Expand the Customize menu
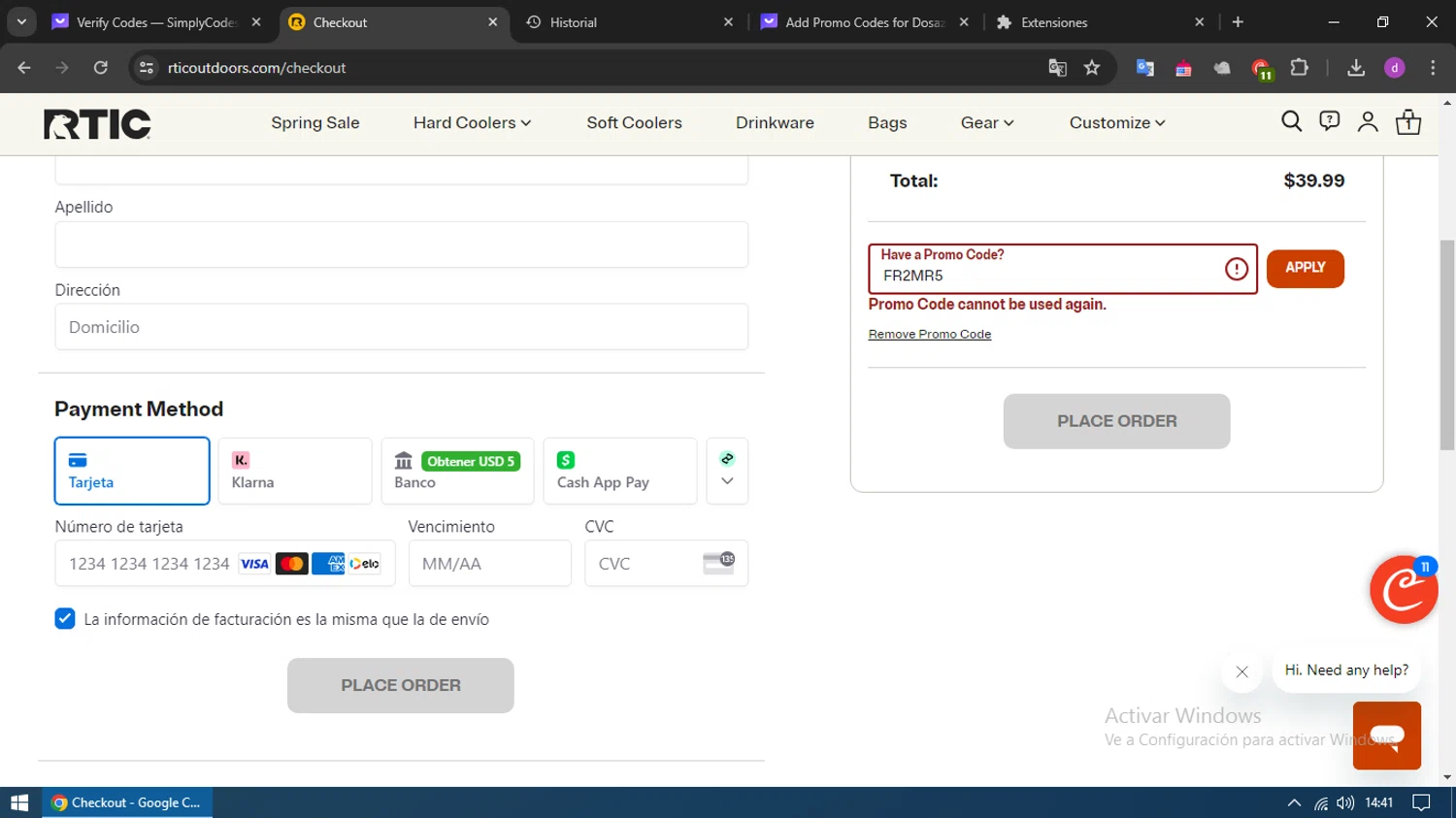This screenshot has height=818, width=1456. click(x=1117, y=123)
